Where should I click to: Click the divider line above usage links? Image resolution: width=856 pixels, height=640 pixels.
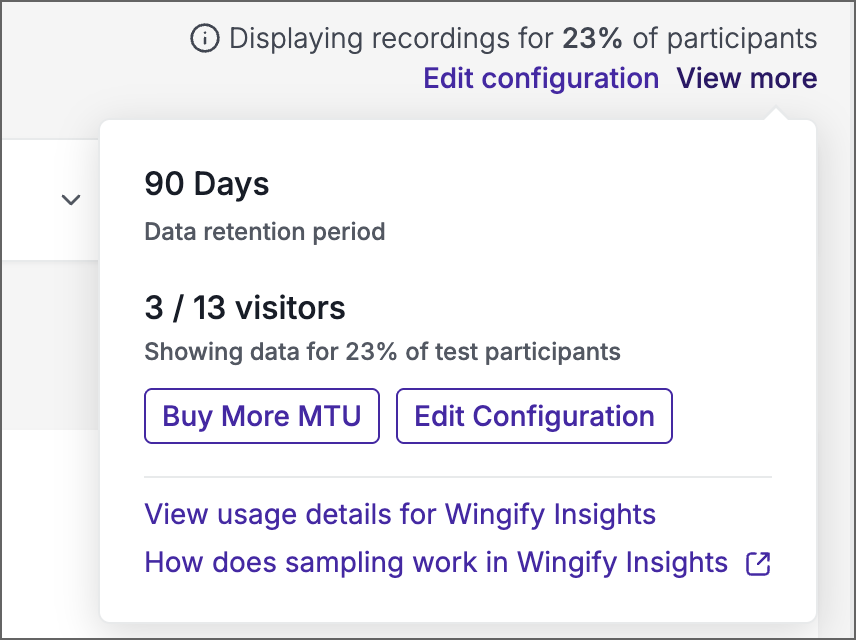point(458,477)
